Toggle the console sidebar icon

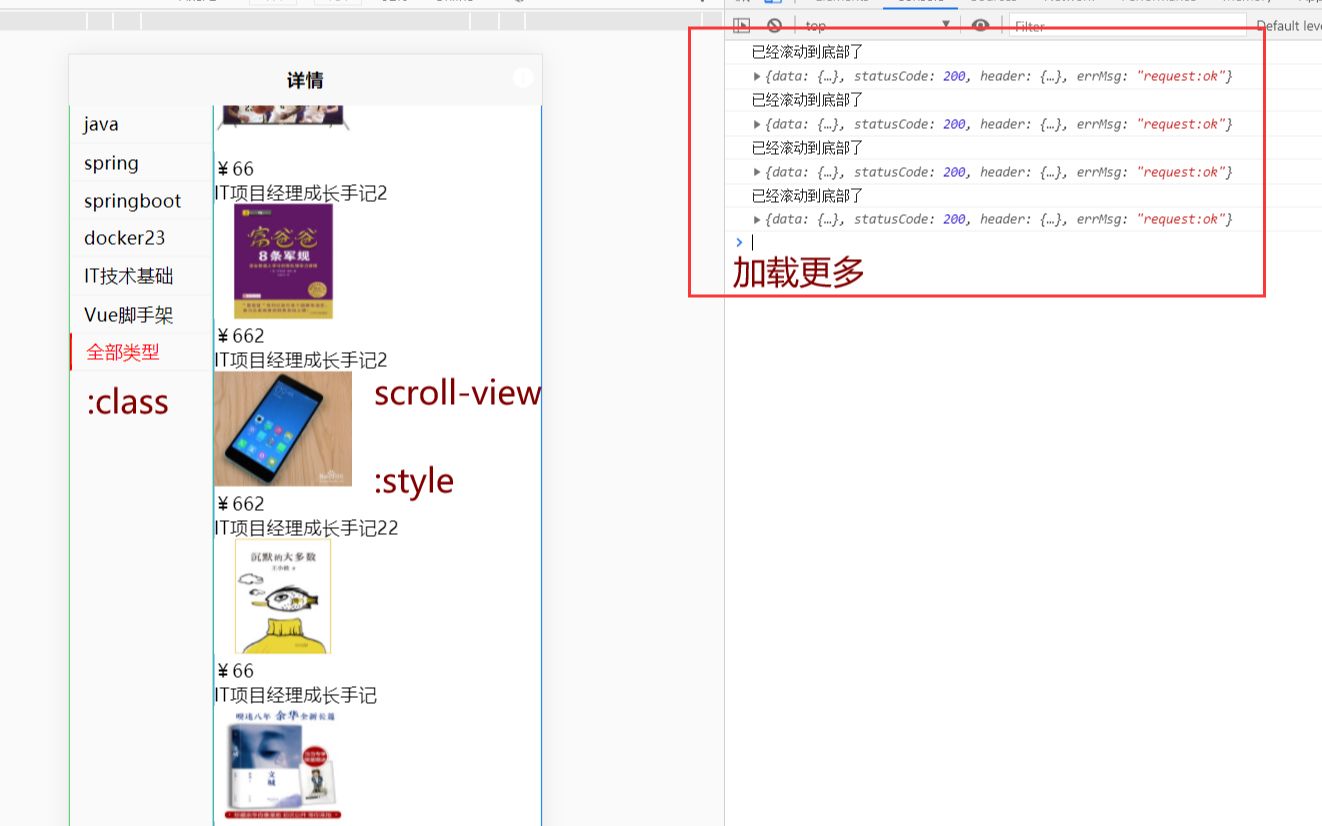click(x=741, y=26)
